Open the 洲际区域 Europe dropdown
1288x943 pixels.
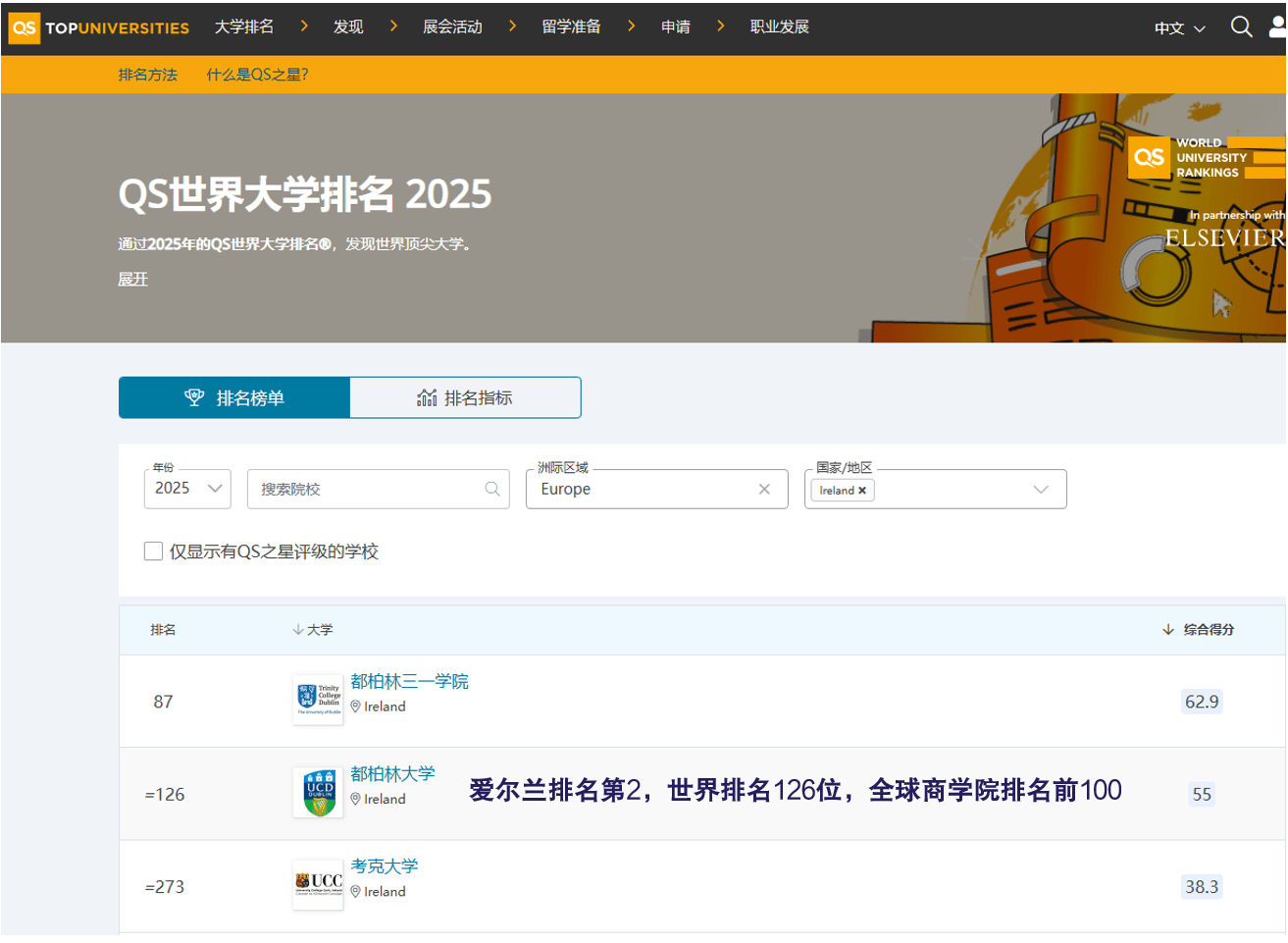coord(657,489)
